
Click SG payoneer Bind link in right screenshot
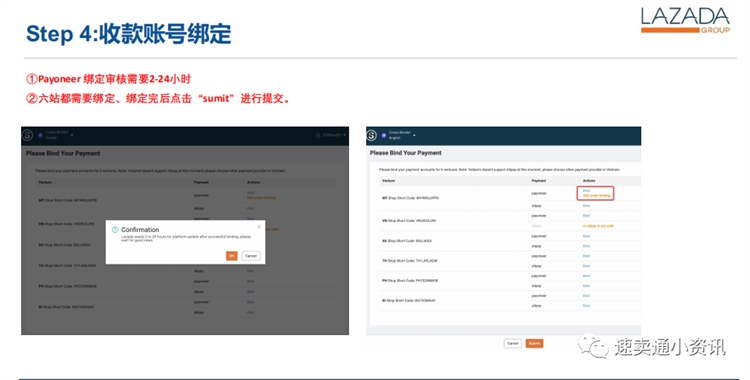tap(586, 236)
